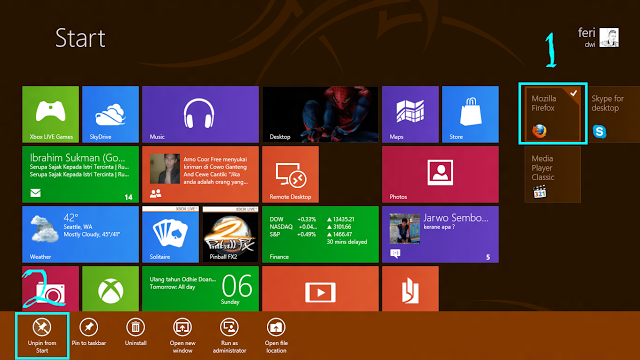This screenshot has height=360, width=640.
Task: Open the Finance tile
Action: pyautogui.click(x=320, y=234)
